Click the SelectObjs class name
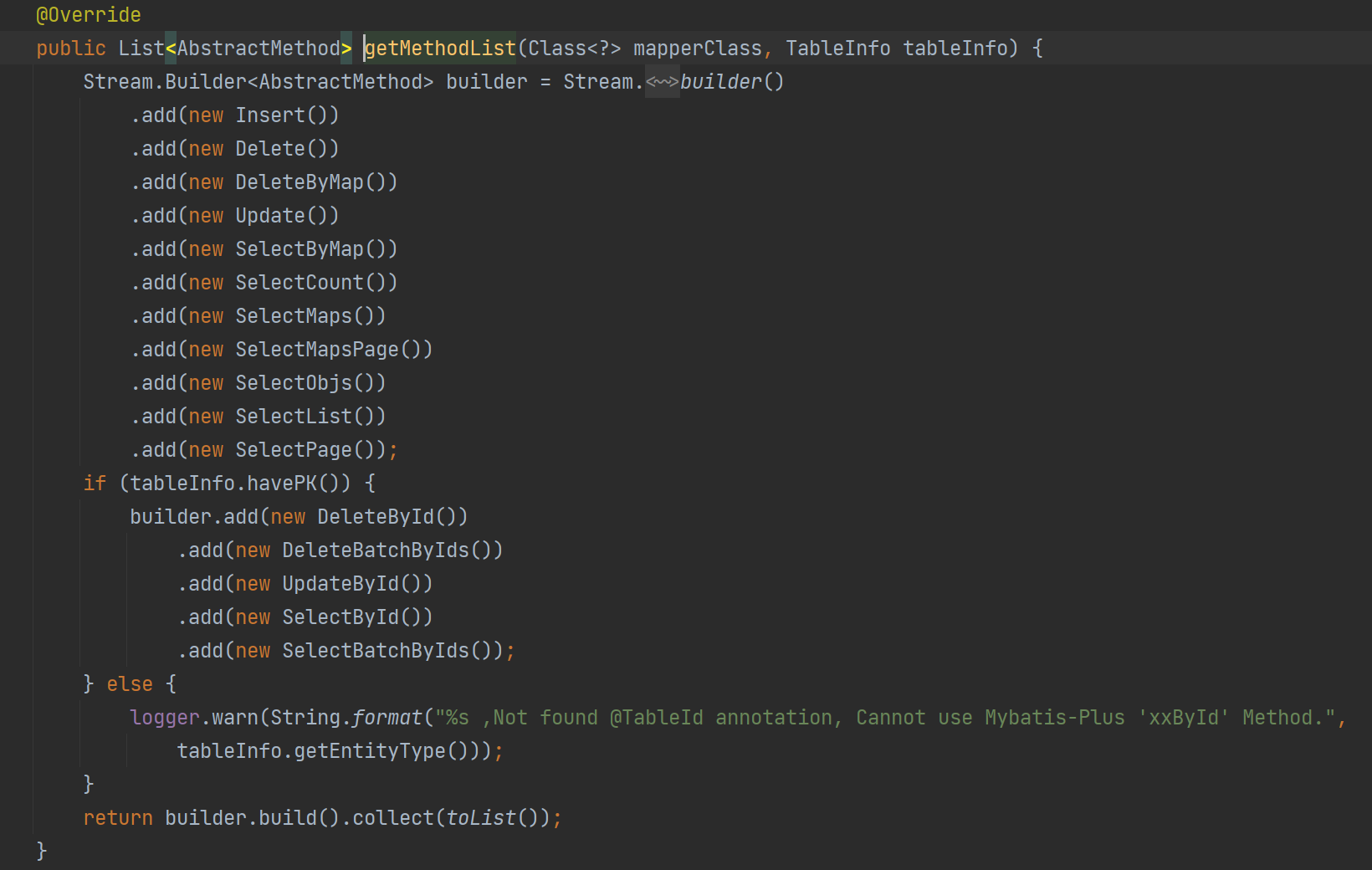The image size is (1372, 870). point(294,383)
